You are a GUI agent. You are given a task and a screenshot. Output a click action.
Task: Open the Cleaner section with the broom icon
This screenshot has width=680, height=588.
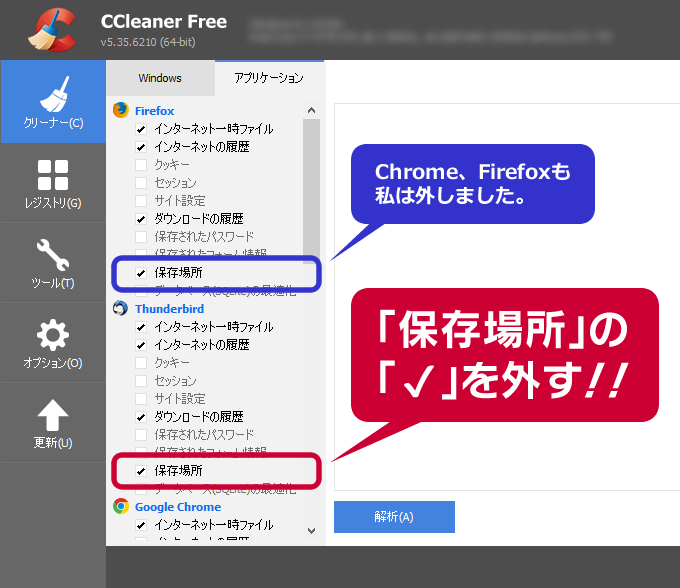(x=53, y=102)
